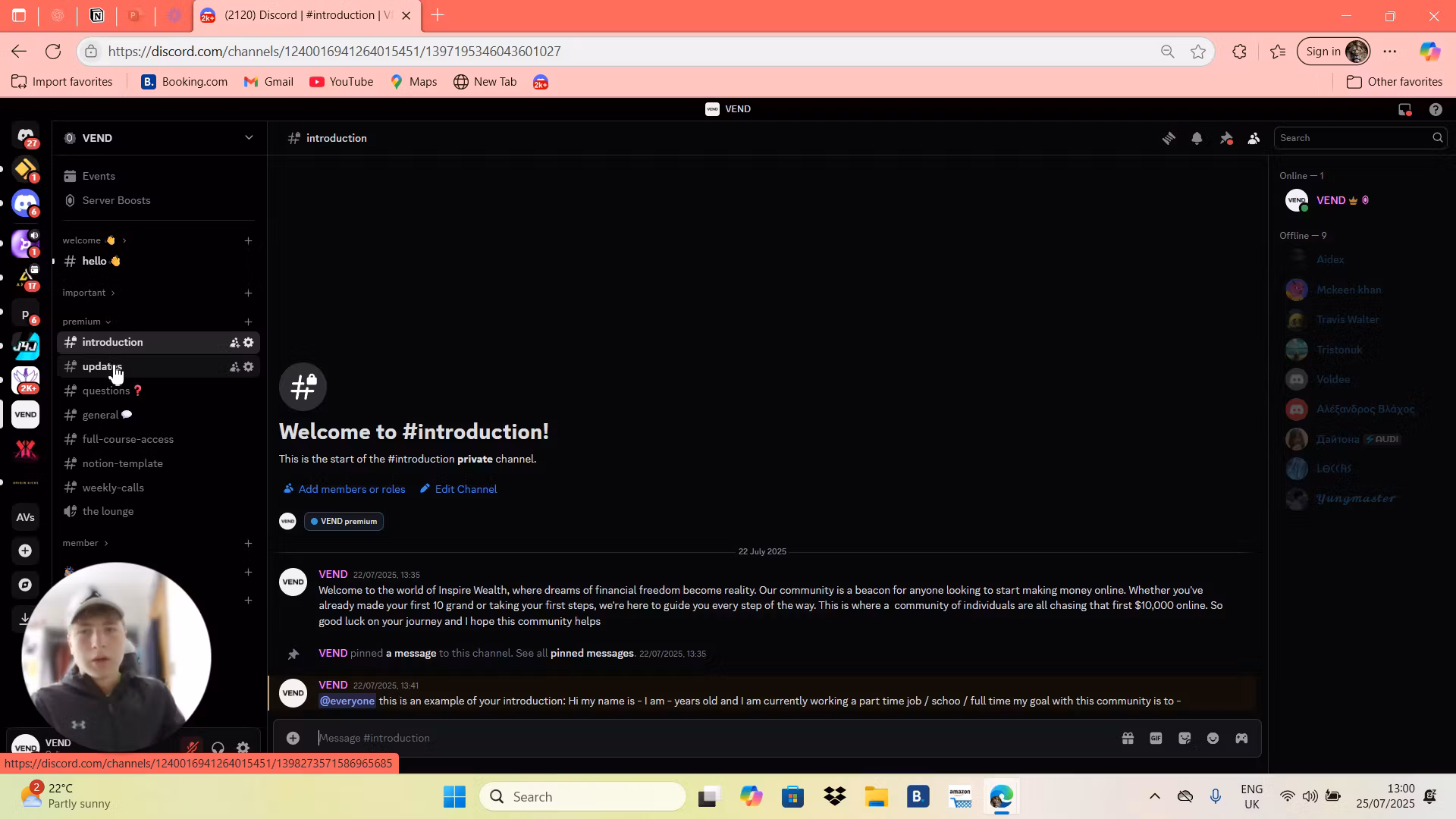Open Discord help icon

pos(1436,109)
